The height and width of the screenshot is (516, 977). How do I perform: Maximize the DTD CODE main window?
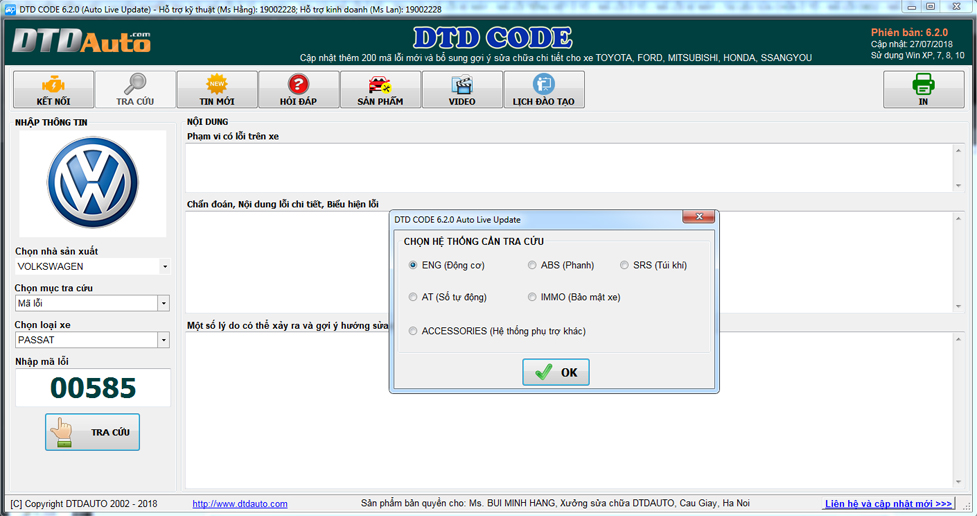(x=930, y=7)
